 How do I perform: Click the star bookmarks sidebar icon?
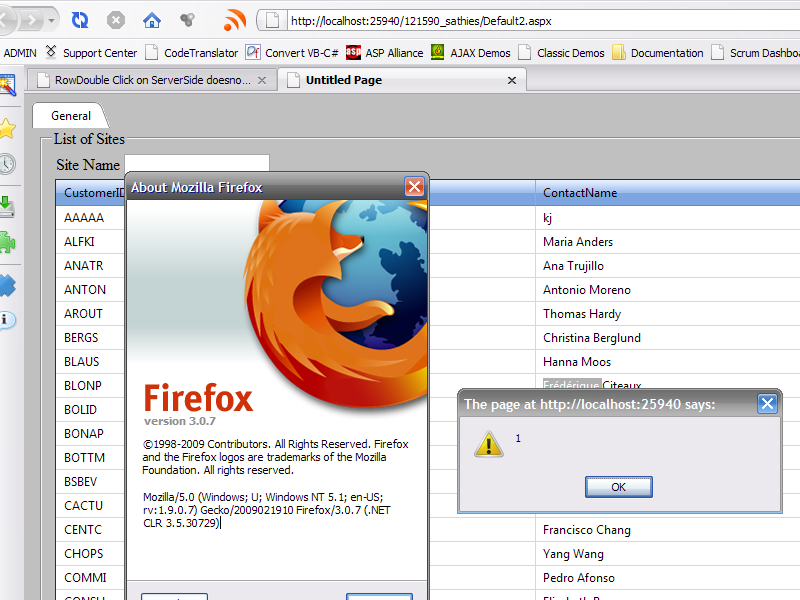pos(8,129)
